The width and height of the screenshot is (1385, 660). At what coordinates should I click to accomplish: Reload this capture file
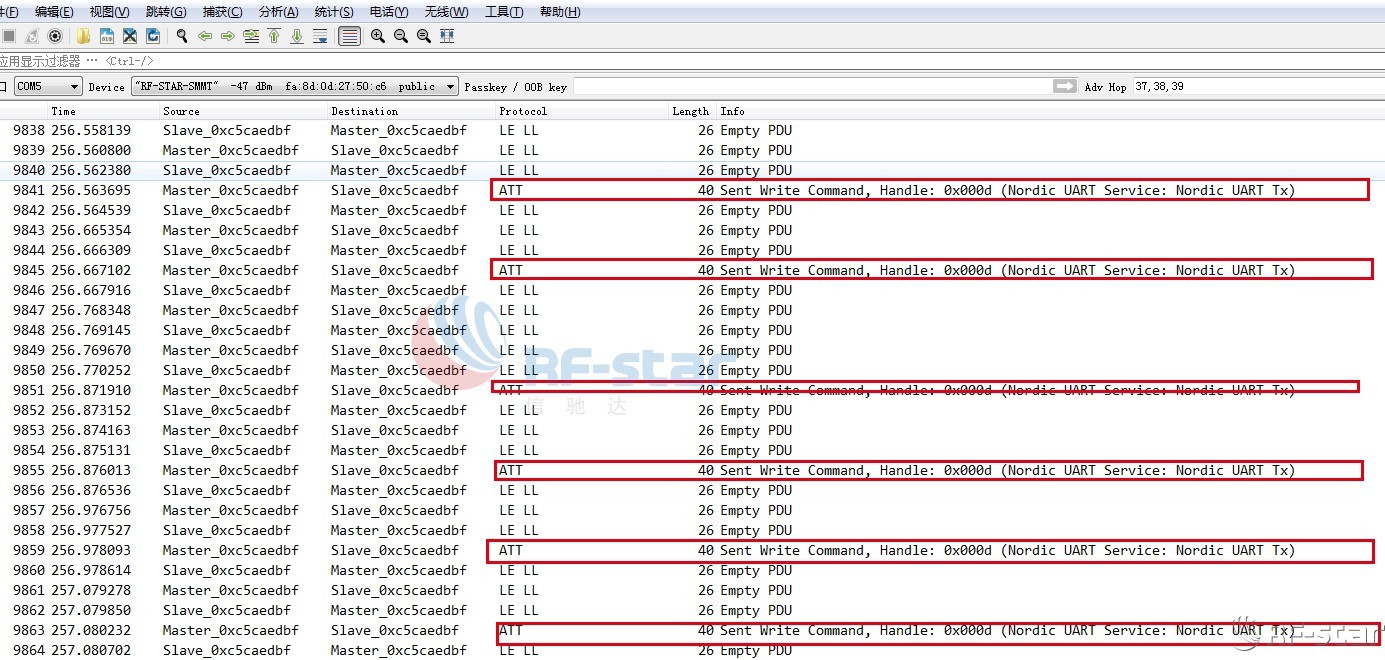click(153, 36)
